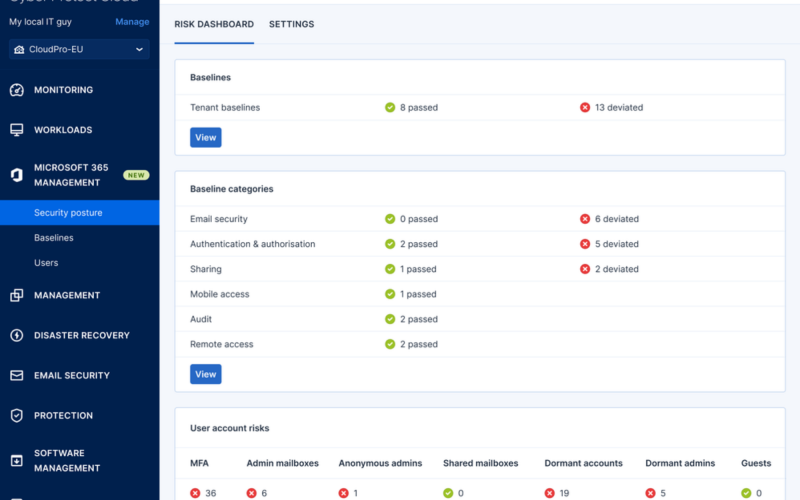Viewport: 800px width, 500px height.
Task: Switch to the Settings tab
Action: (x=291, y=24)
